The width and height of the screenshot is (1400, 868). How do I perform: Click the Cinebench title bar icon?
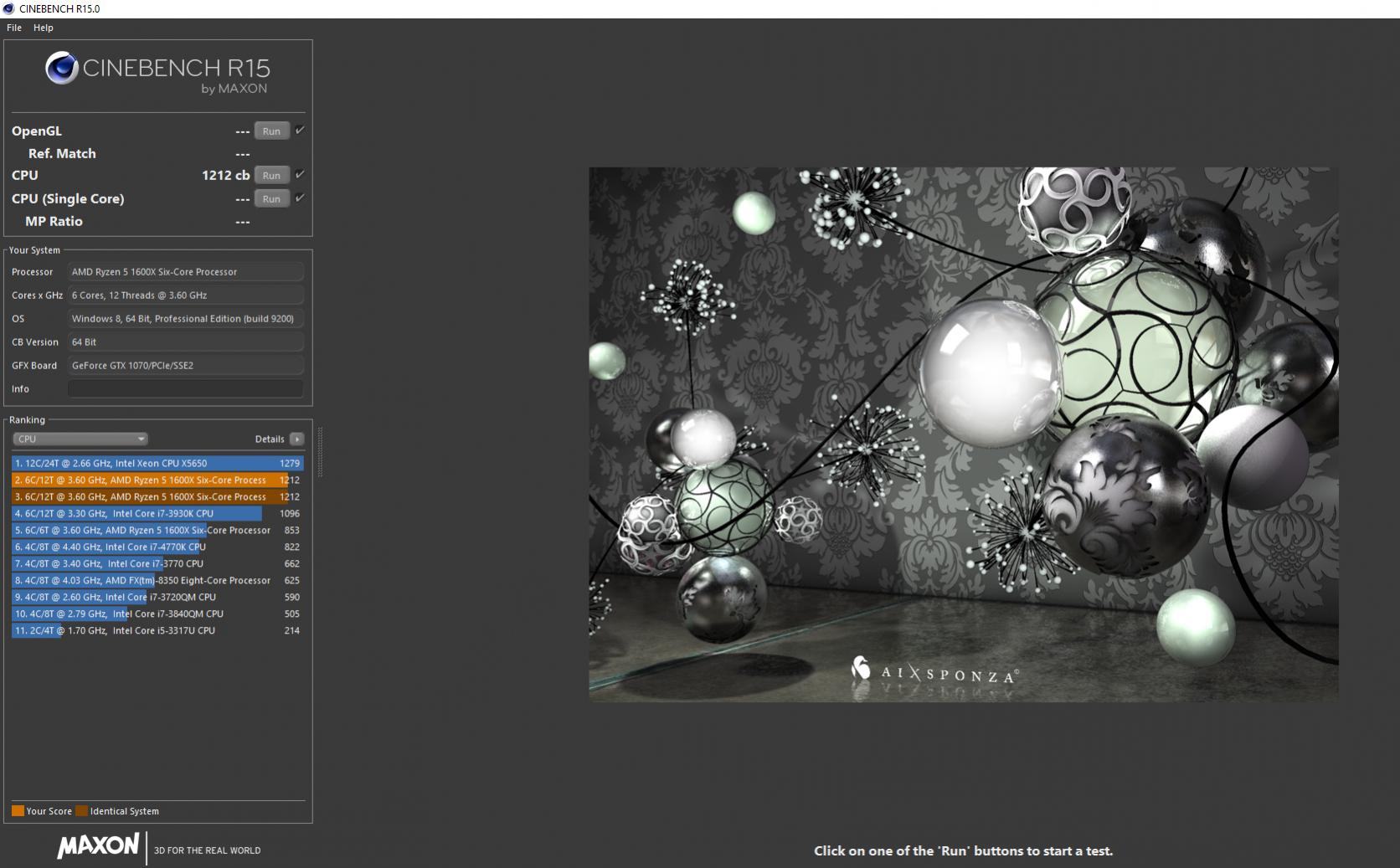pyautogui.click(x=8, y=8)
